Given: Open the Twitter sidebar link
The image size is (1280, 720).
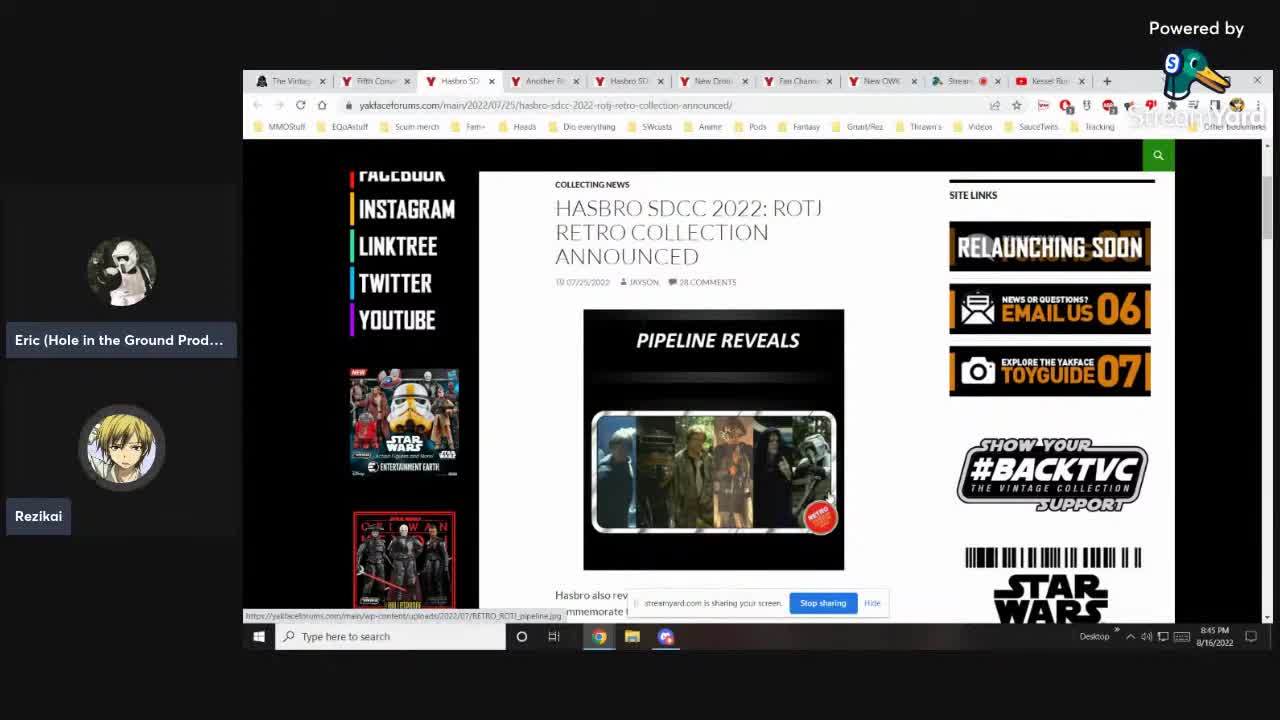Looking at the screenshot, I should [x=391, y=283].
